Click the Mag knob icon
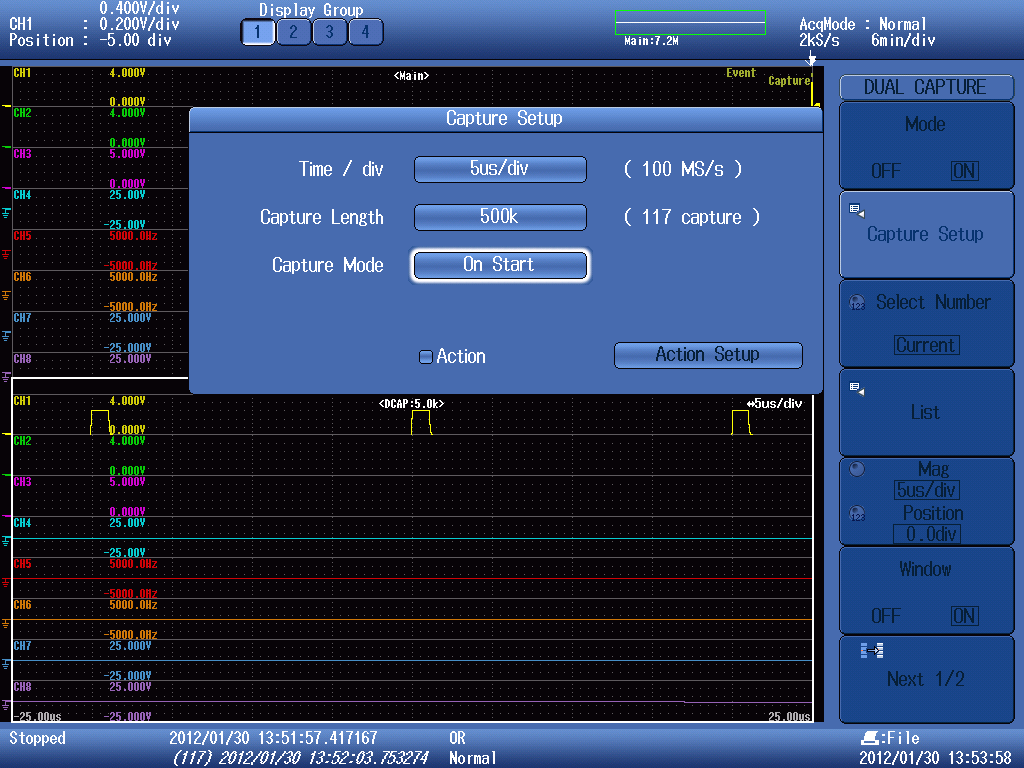The width and height of the screenshot is (1024, 768). point(856,469)
